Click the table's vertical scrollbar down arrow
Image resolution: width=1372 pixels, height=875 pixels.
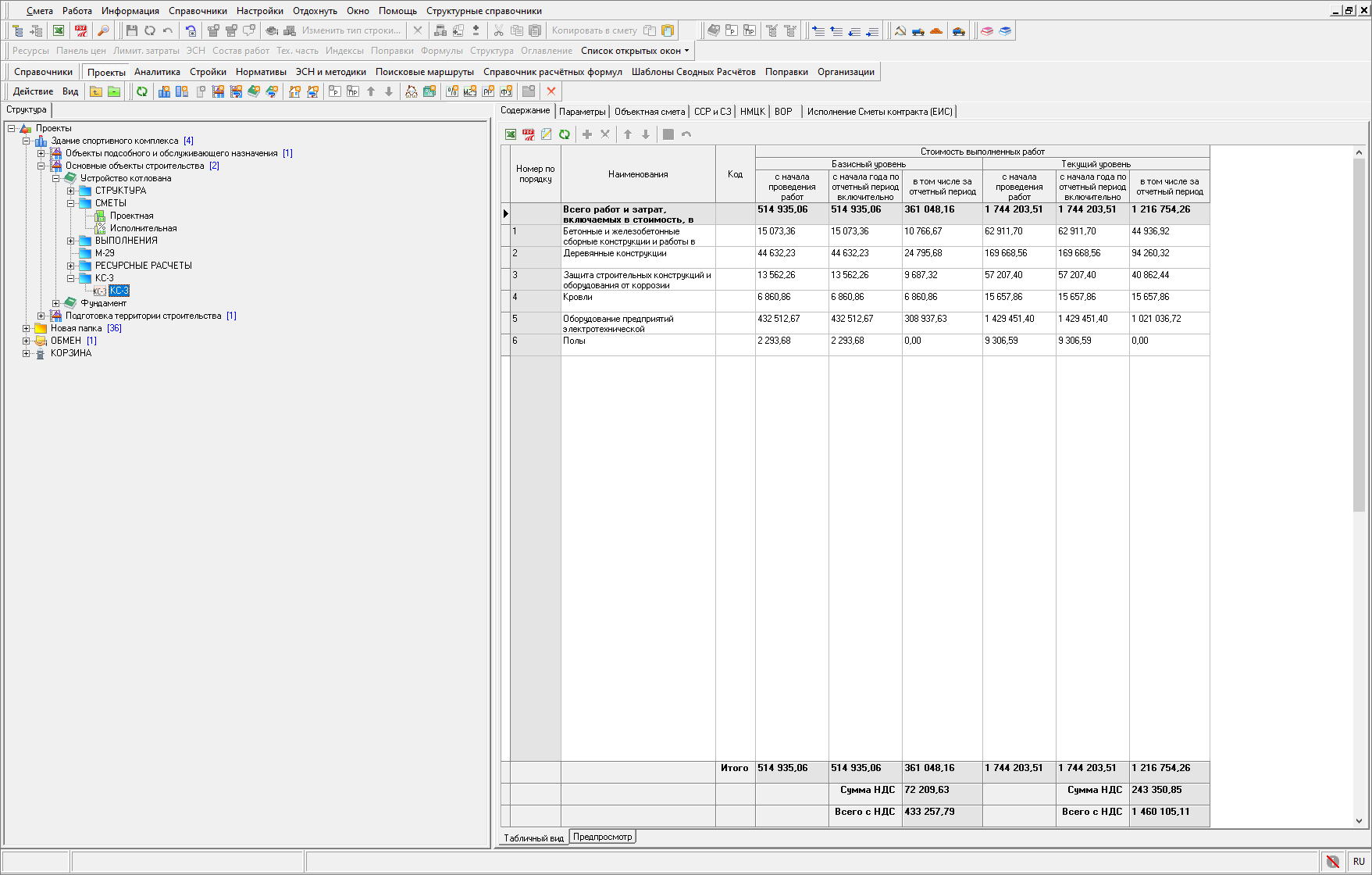pos(1359,821)
